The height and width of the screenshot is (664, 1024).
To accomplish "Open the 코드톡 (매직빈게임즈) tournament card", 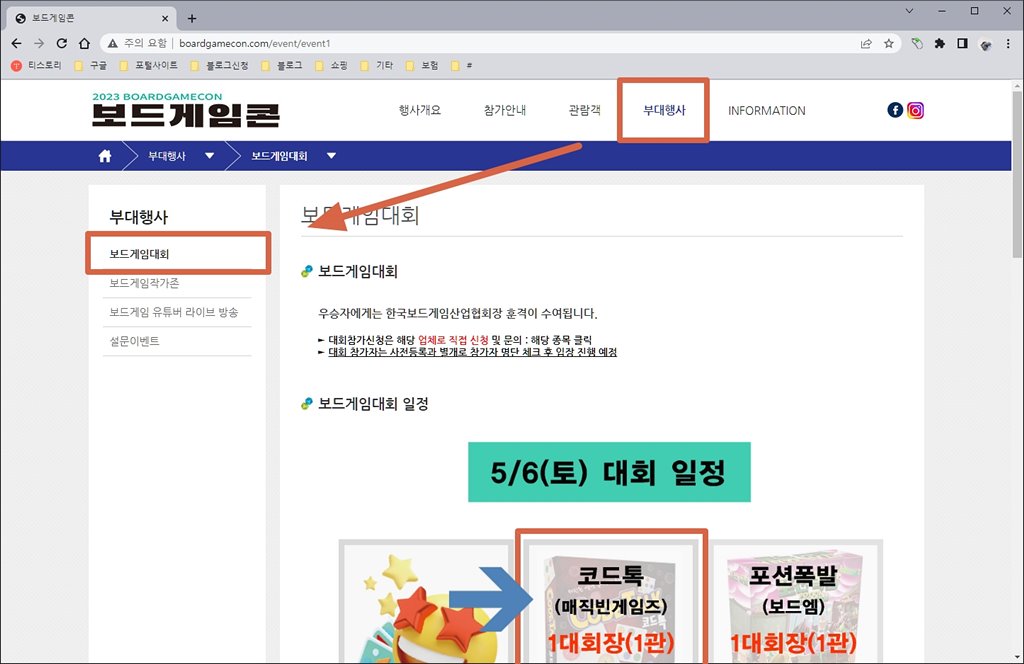I will [x=611, y=601].
